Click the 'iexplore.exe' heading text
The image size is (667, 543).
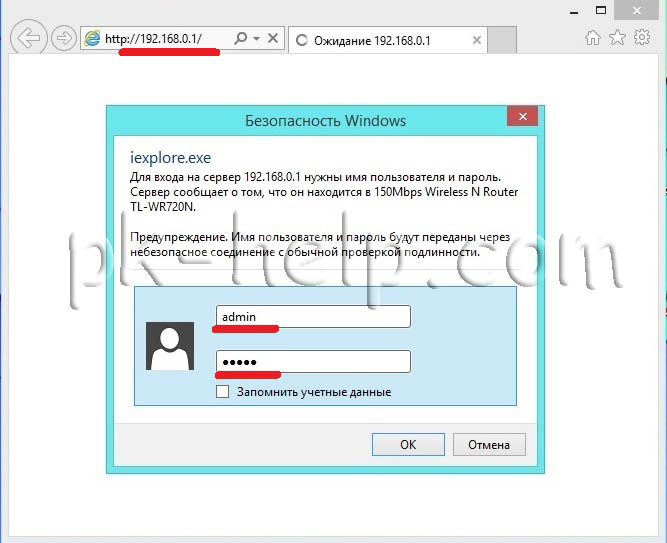click(x=170, y=158)
